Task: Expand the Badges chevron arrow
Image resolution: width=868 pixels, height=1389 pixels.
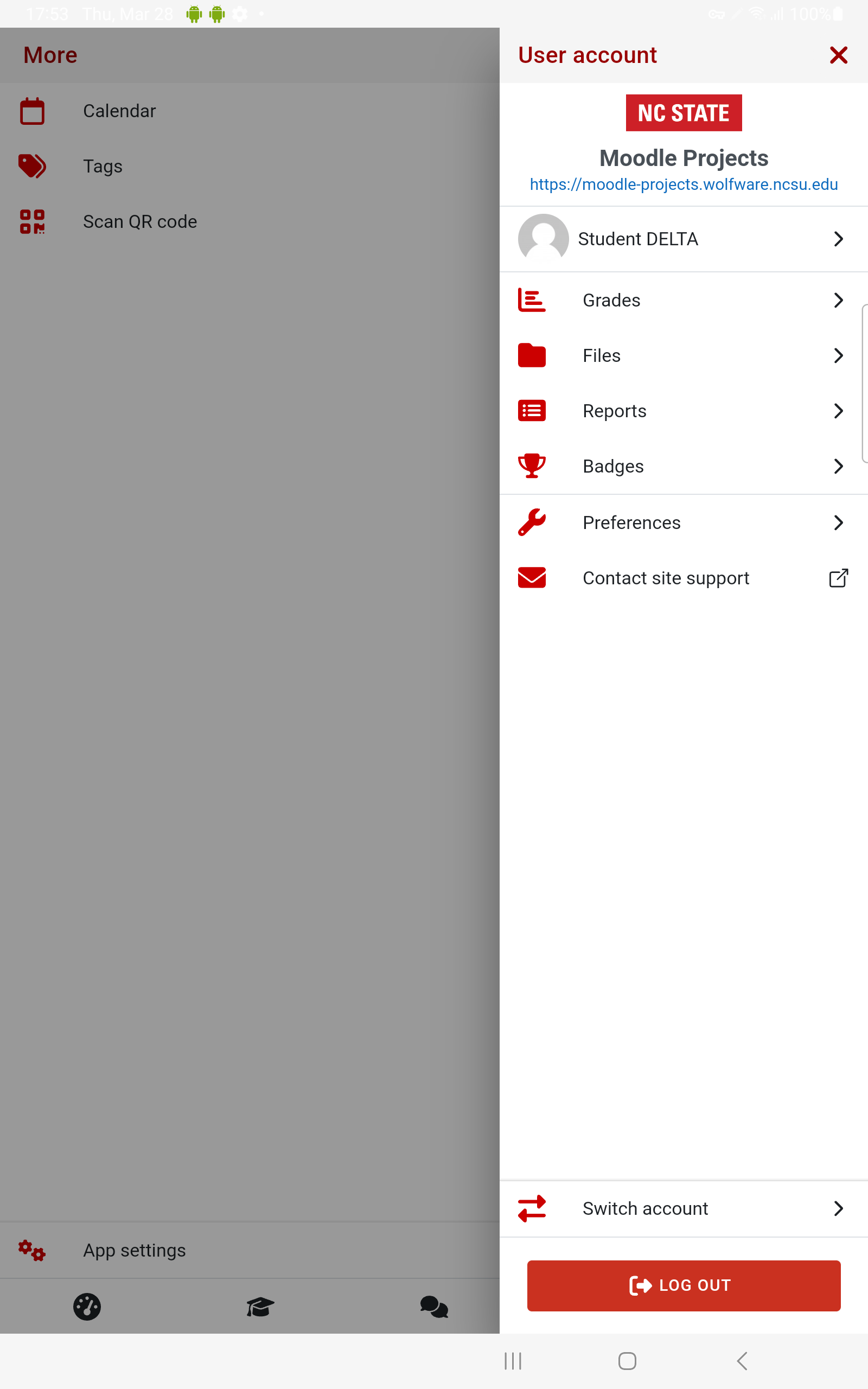Action: point(838,466)
